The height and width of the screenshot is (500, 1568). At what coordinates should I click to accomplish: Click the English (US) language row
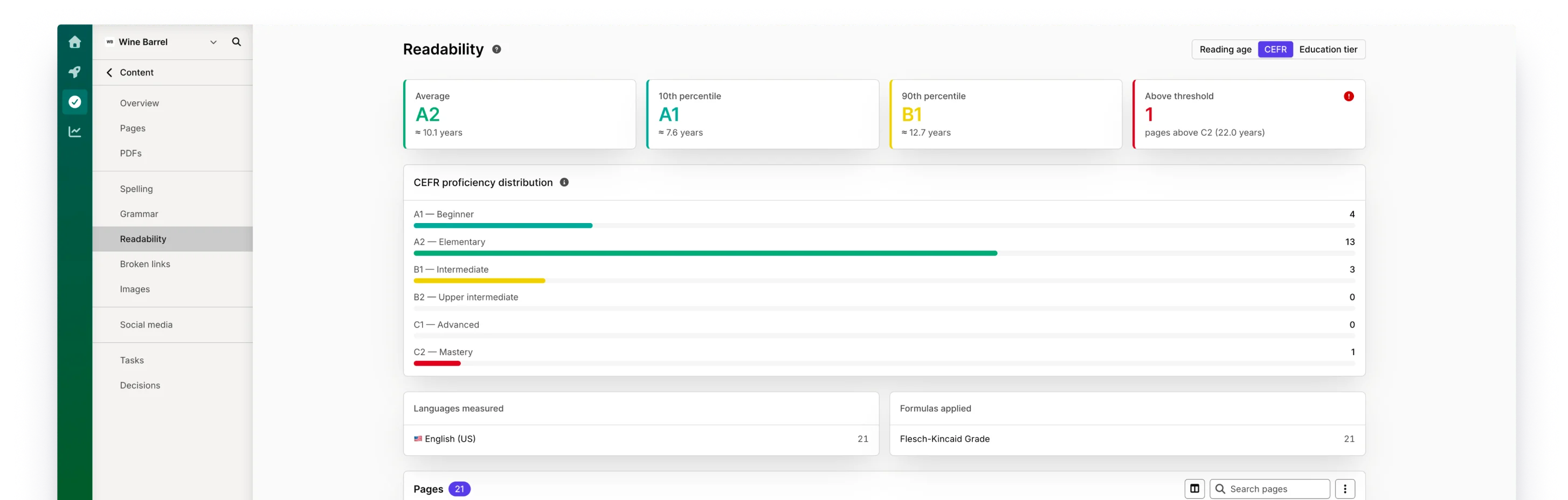(640, 439)
